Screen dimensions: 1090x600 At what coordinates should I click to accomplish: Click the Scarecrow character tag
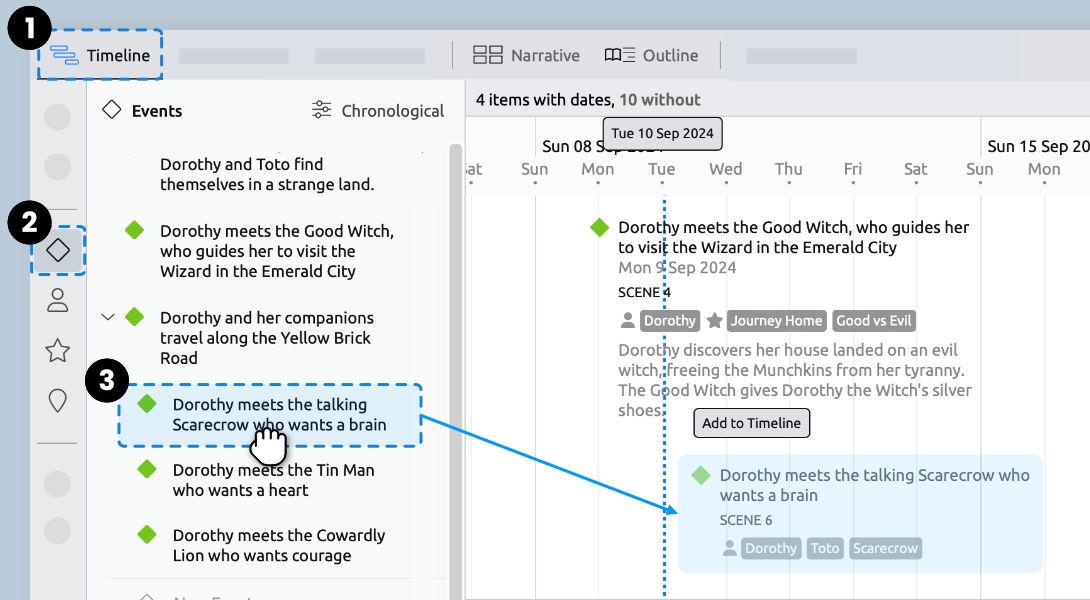(885, 548)
